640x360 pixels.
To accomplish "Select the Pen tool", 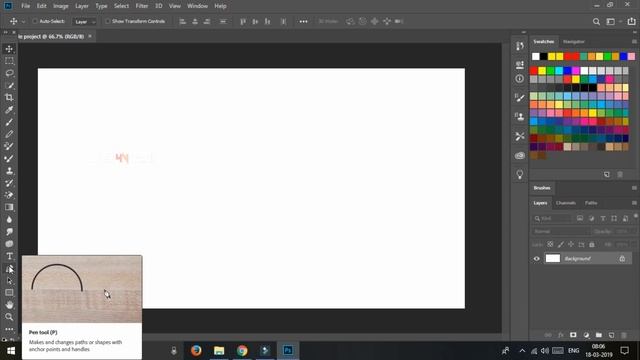I will click(9, 269).
